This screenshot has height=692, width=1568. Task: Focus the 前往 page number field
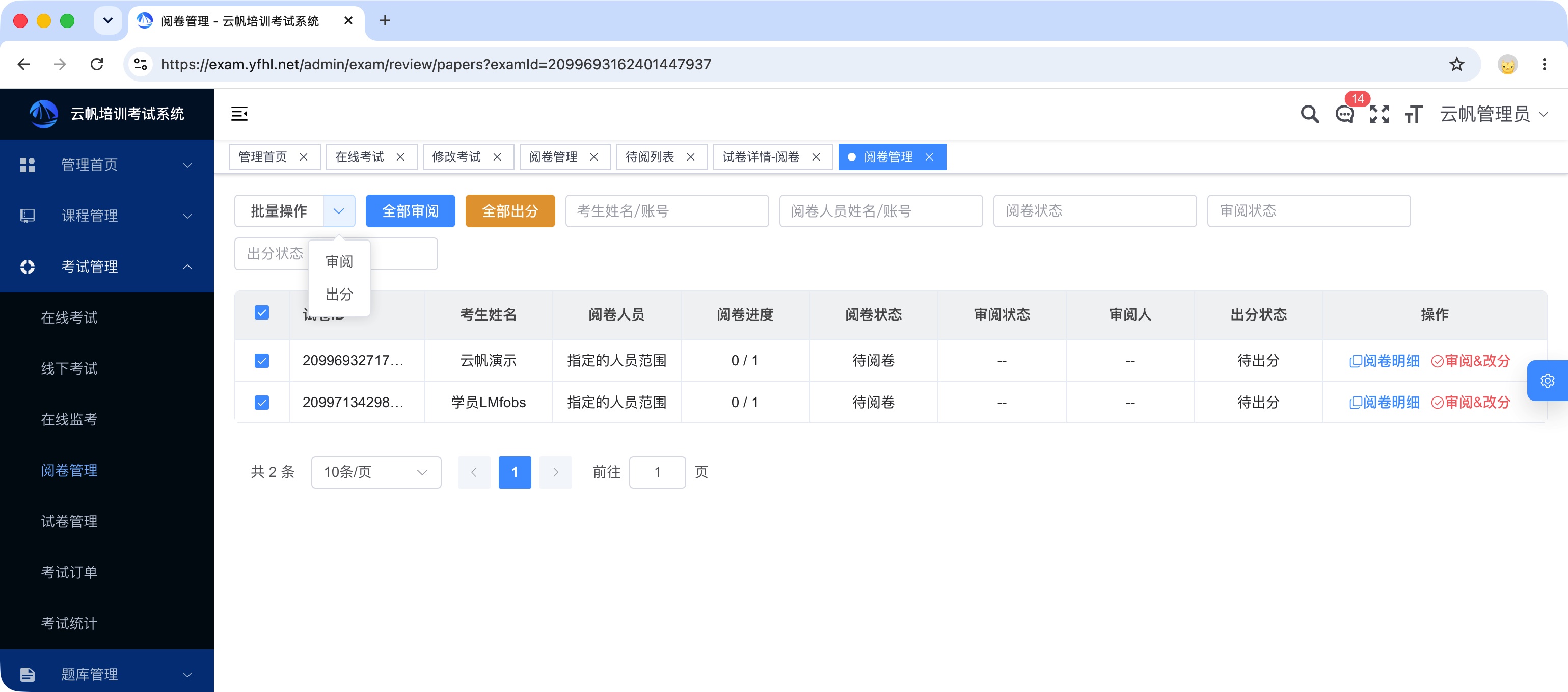[x=657, y=472]
